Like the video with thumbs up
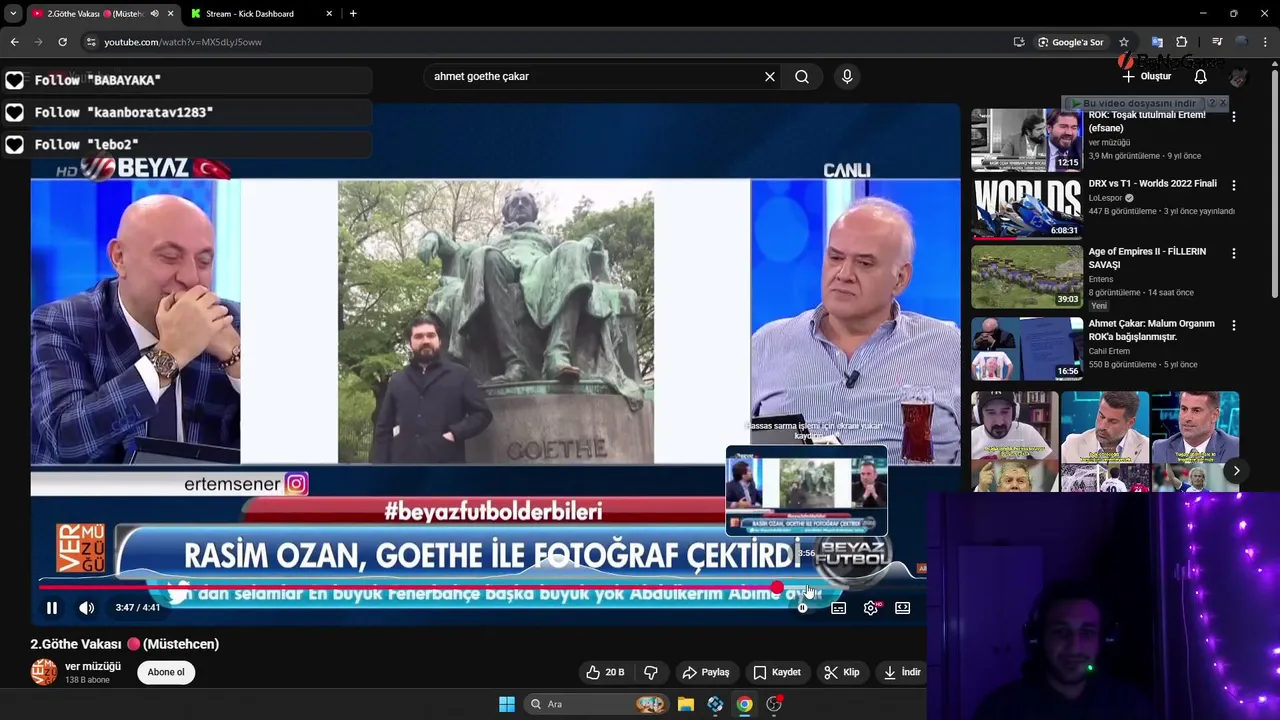1280x720 pixels. pyautogui.click(x=605, y=672)
